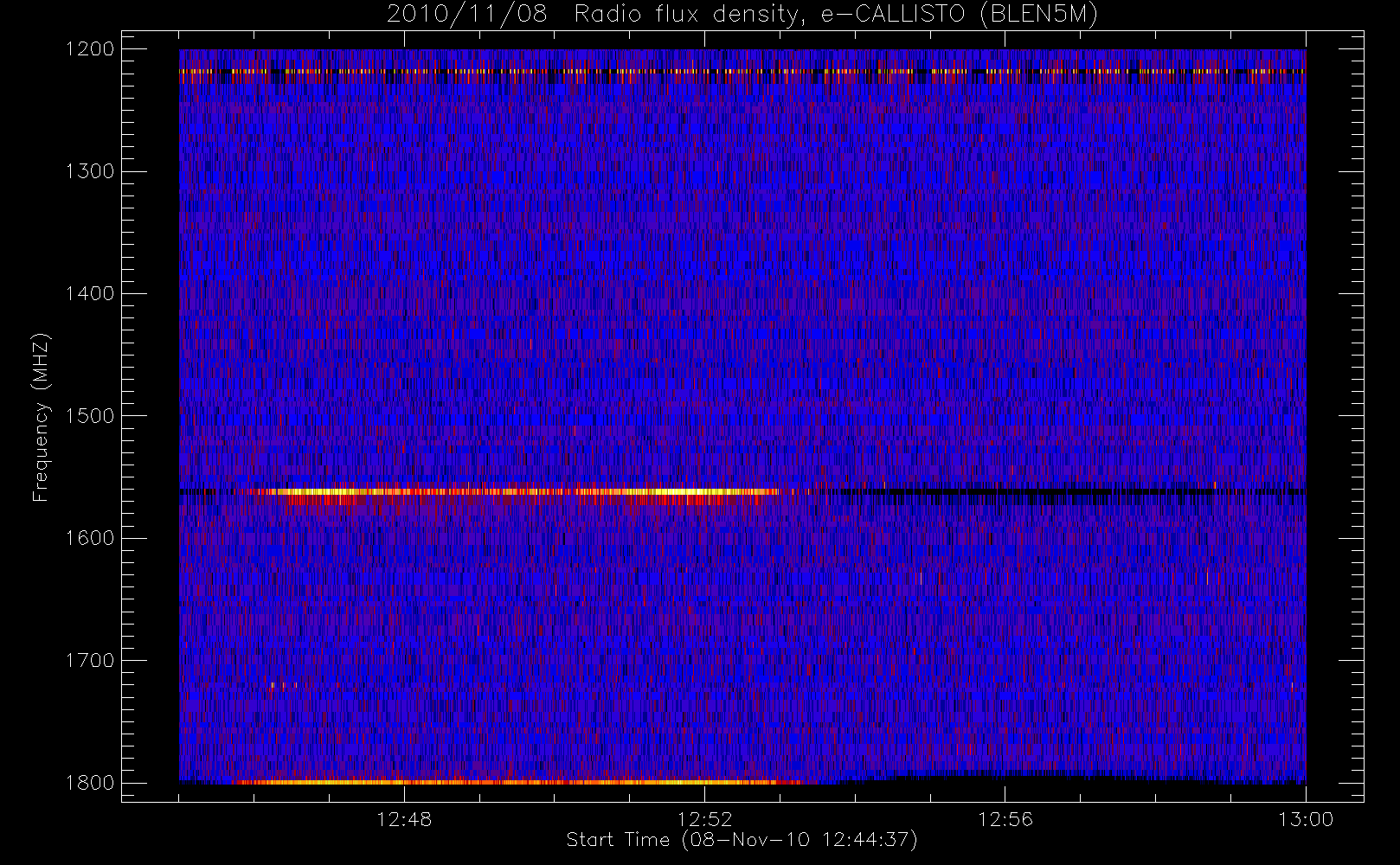Select the 1700 frequency tick label
This screenshot has height=865, width=1400.
pos(90,660)
